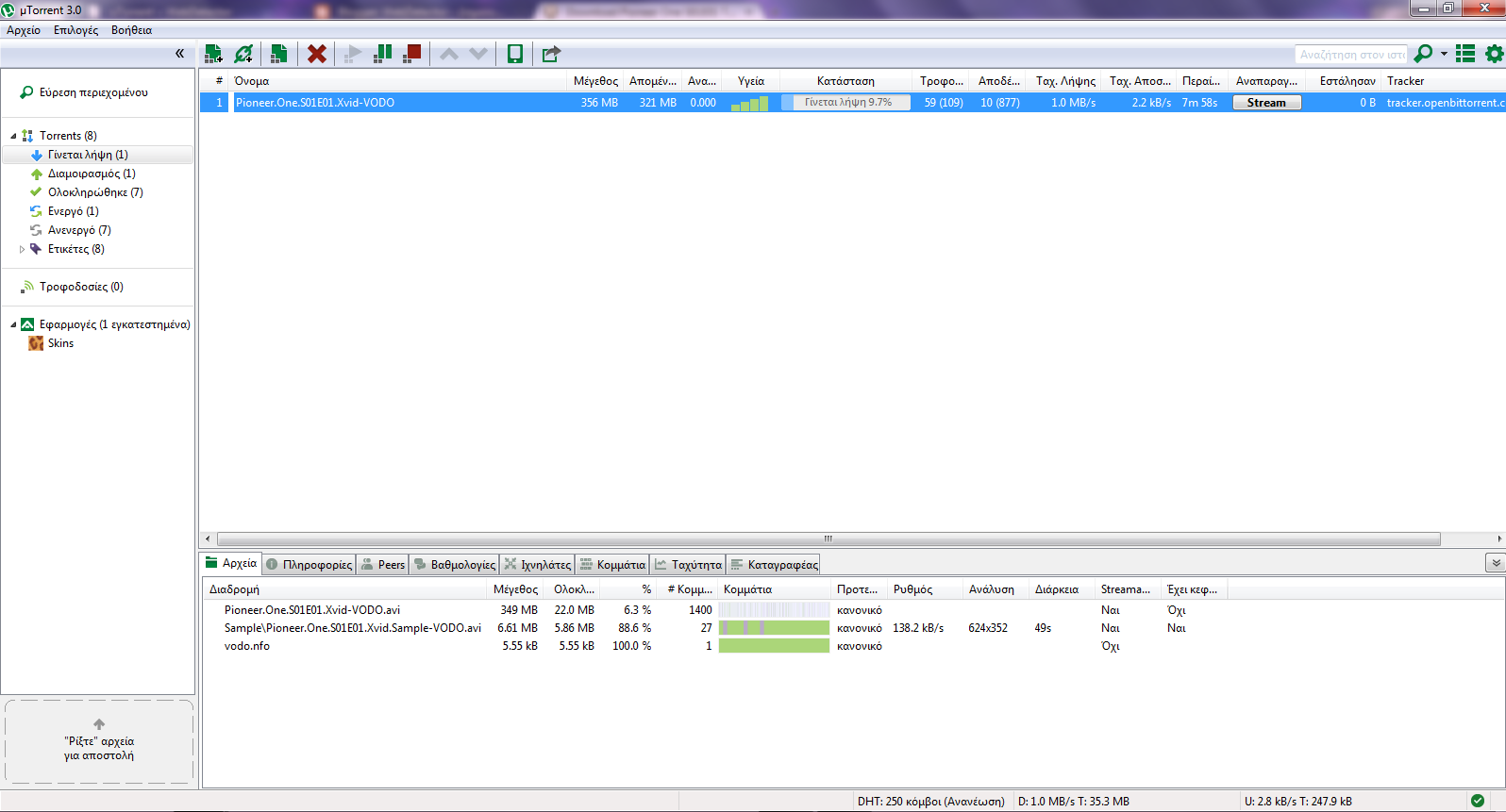Click Add Torrent from URL icon
The image size is (1506, 812).
pos(243,54)
